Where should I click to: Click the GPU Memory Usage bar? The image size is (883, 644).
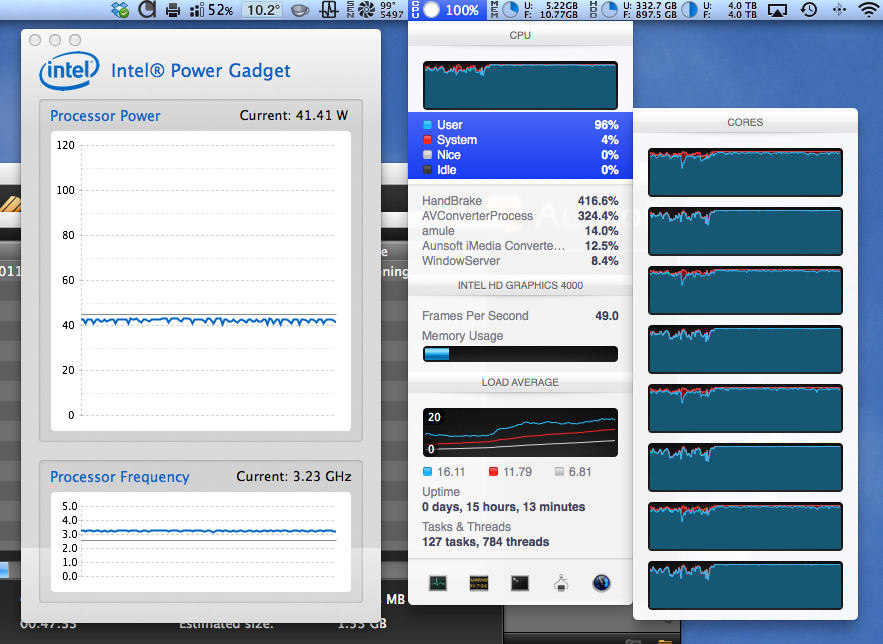[x=520, y=354]
